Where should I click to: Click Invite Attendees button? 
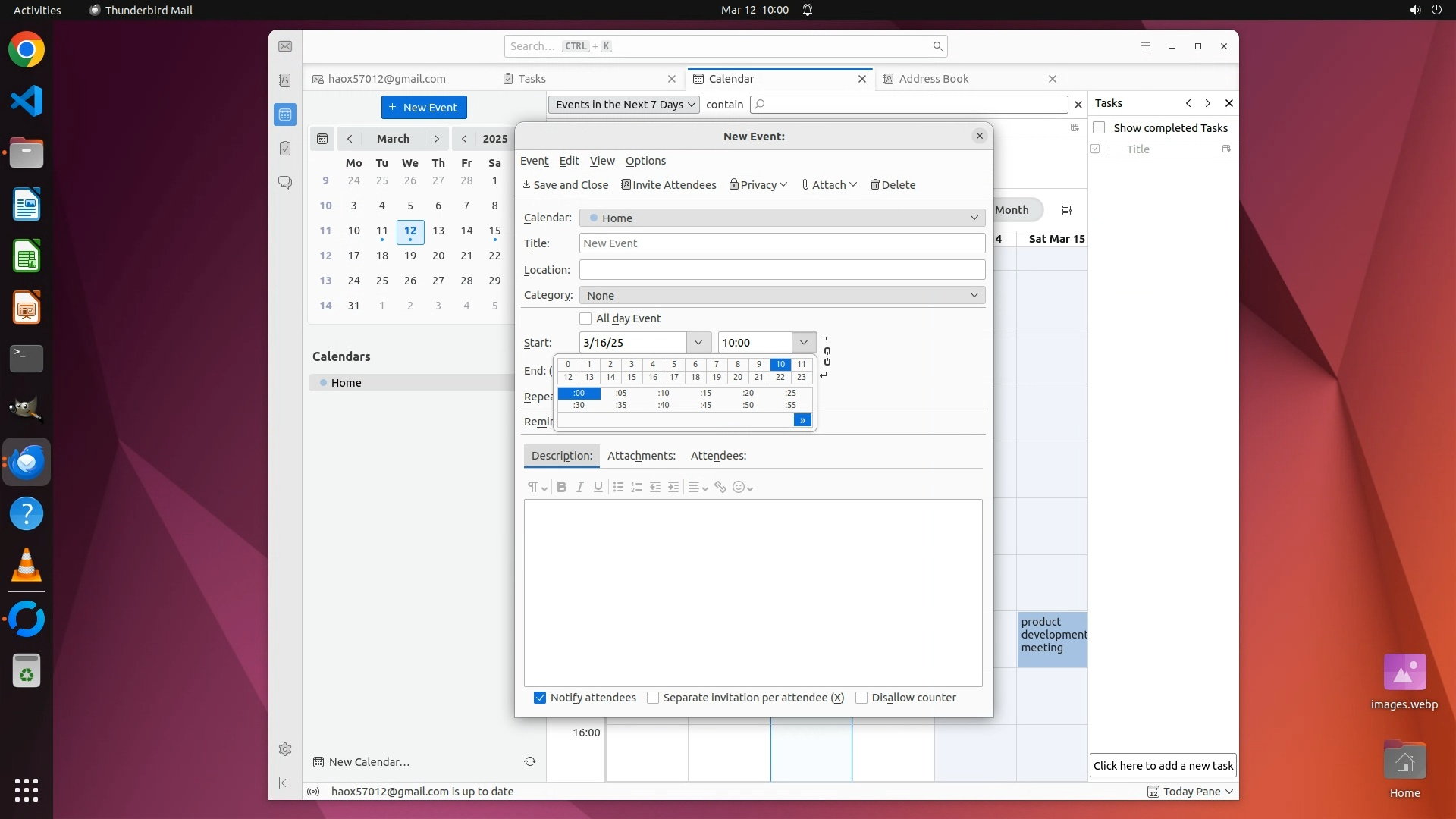point(668,185)
